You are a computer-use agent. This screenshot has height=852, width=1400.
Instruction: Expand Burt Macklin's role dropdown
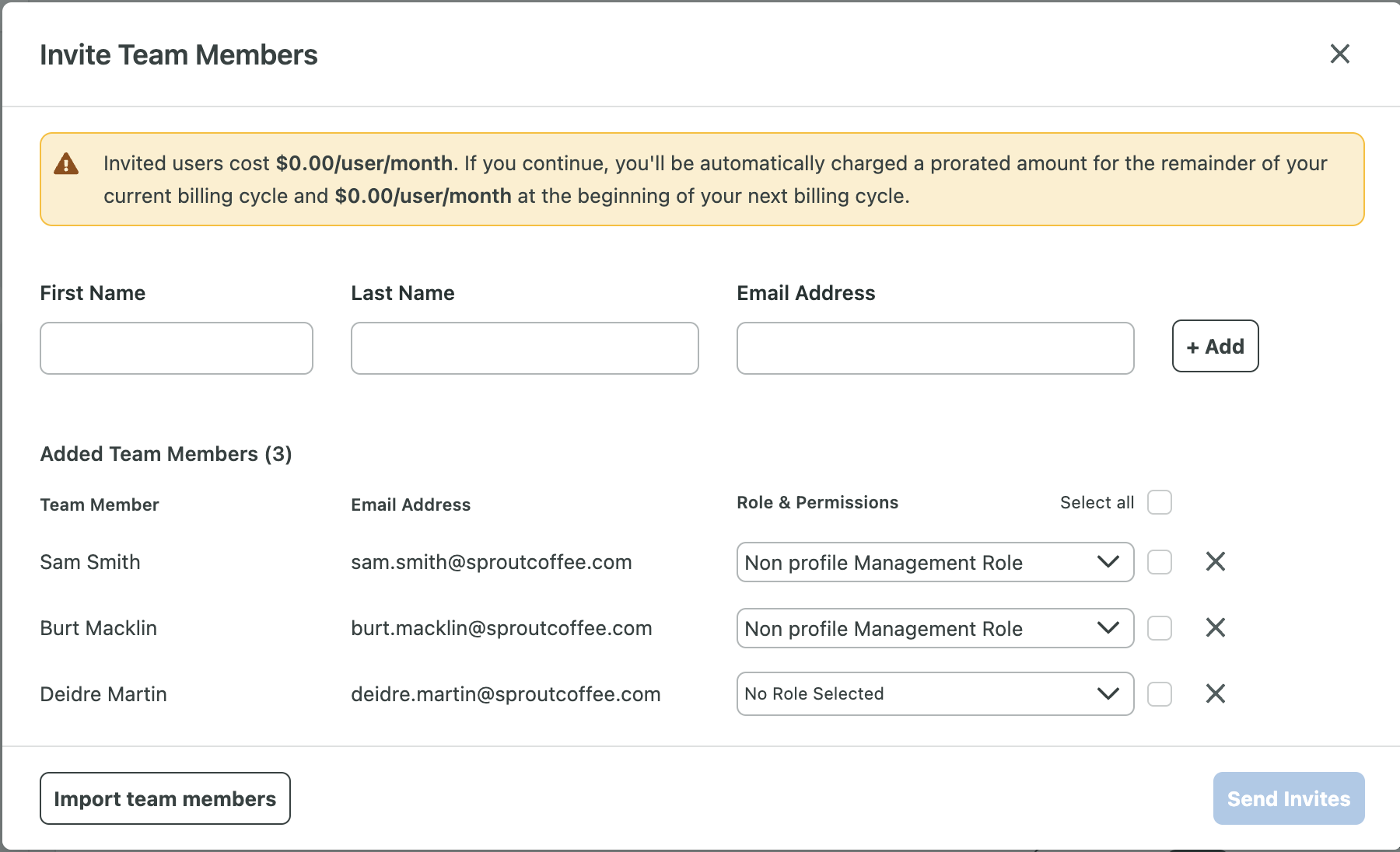(934, 628)
